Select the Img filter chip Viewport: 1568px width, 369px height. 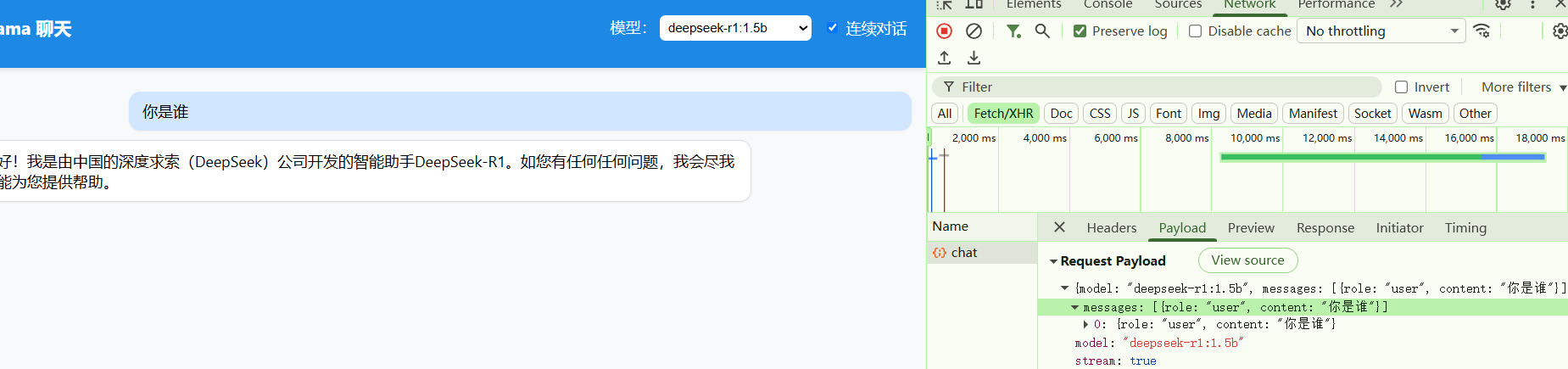click(x=1208, y=114)
